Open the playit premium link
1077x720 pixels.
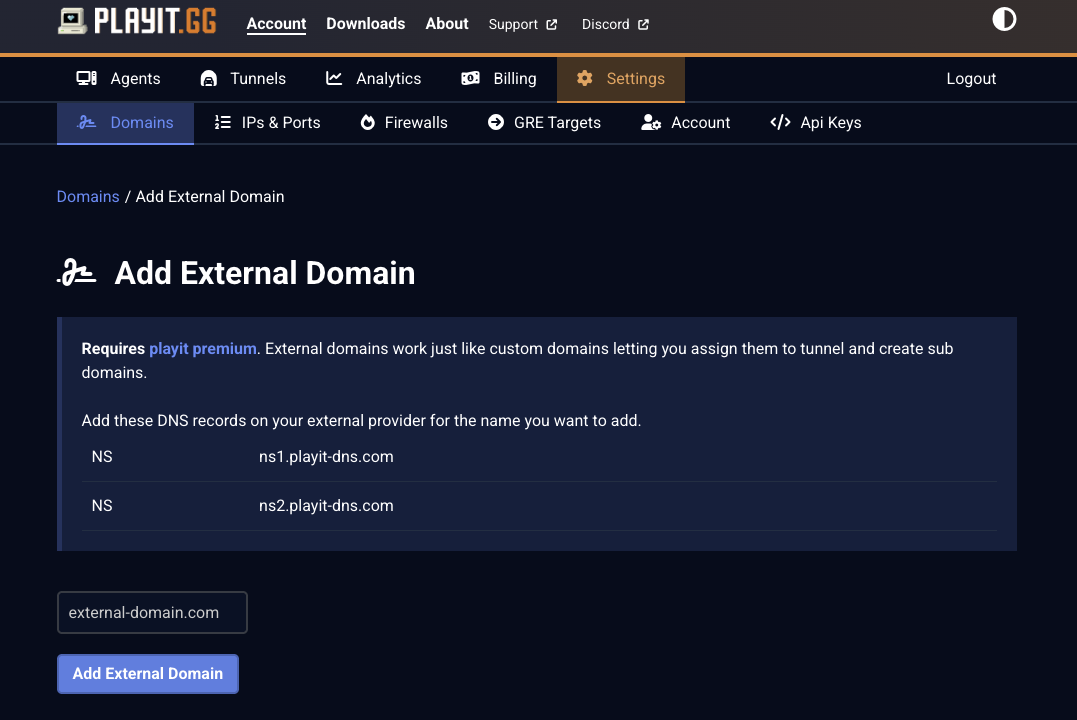point(203,348)
